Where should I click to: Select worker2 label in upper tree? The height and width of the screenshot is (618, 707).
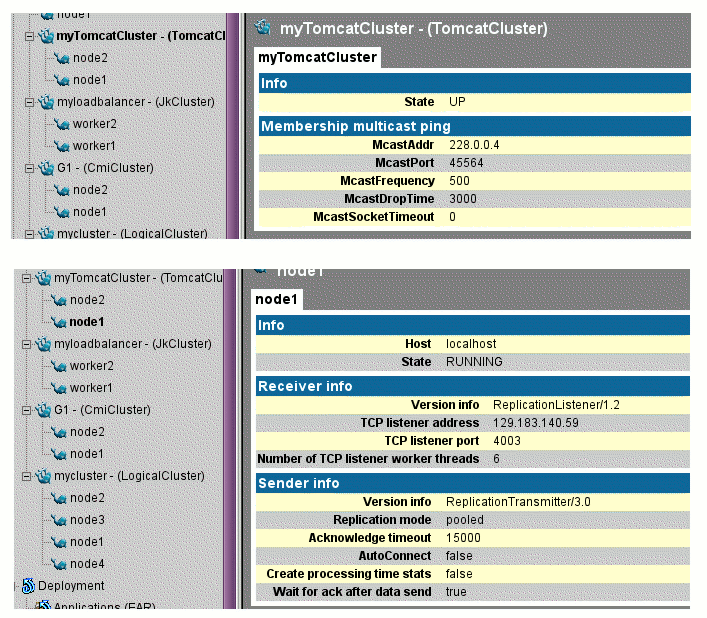[x=95, y=124]
